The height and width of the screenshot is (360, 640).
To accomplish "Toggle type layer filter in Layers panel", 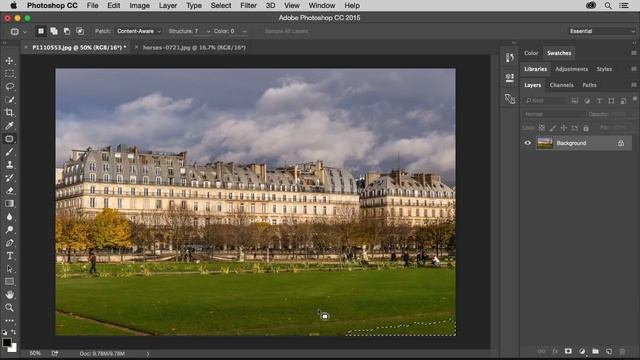I will coord(599,101).
